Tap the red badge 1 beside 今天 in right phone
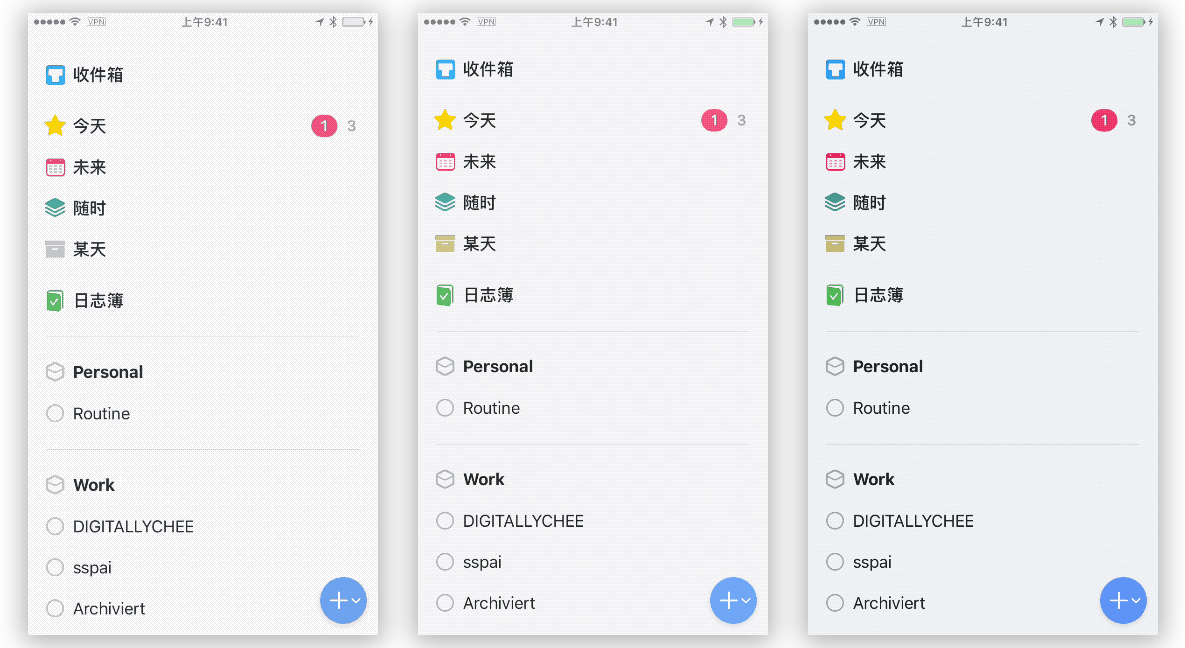Viewport: 1185px width, 648px height. point(1104,119)
